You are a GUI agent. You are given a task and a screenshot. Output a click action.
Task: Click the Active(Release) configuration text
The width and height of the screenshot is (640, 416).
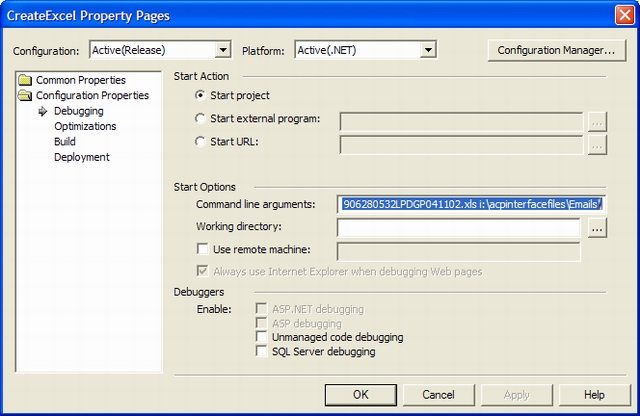pyautogui.click(x=129, y=50)
